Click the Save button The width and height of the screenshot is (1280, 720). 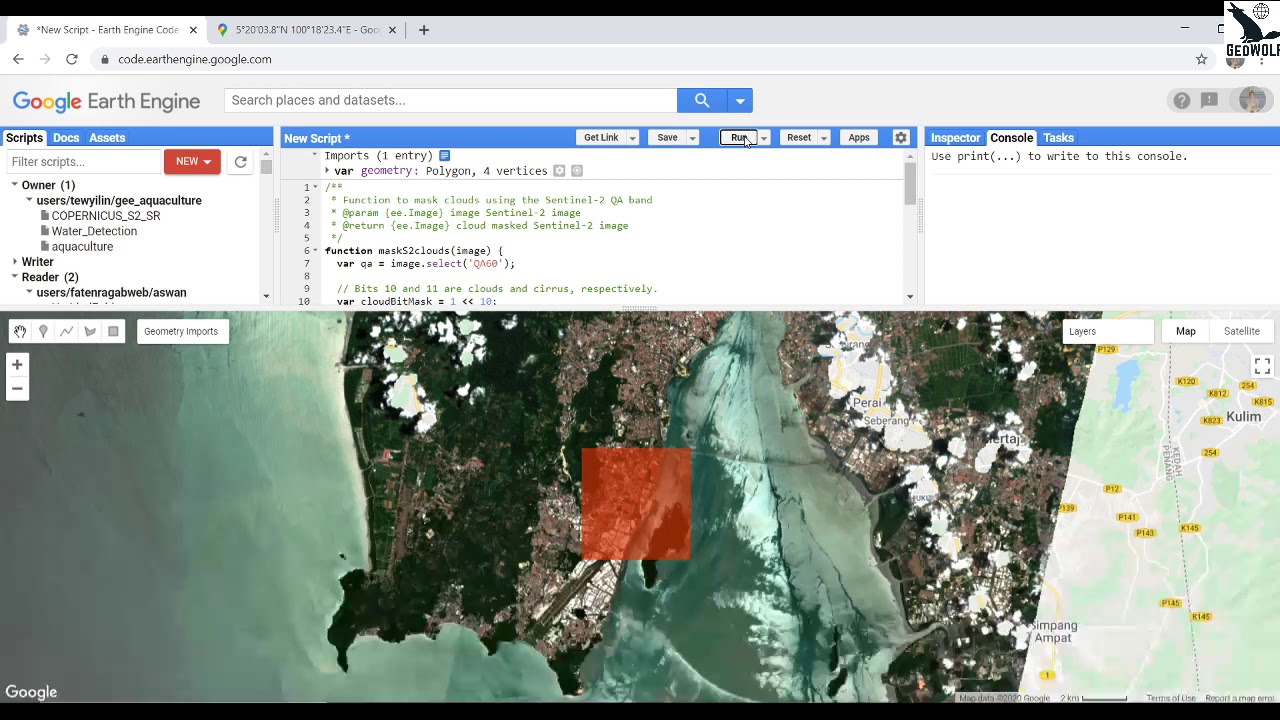(667, 138)
